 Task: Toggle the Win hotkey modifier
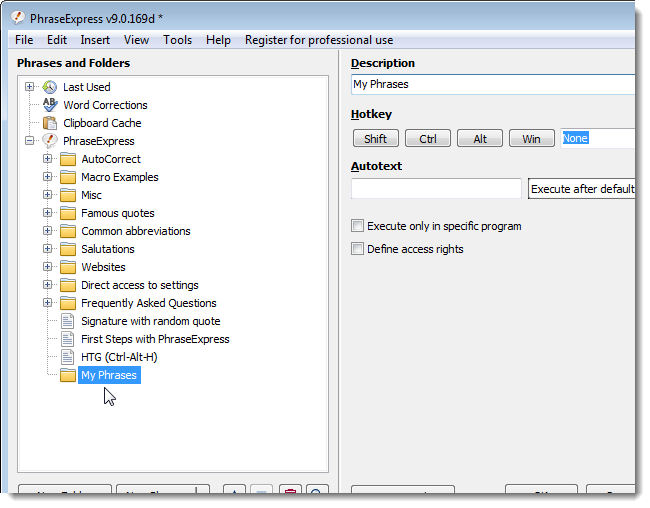pyautogui.click(x=531, y=138)
